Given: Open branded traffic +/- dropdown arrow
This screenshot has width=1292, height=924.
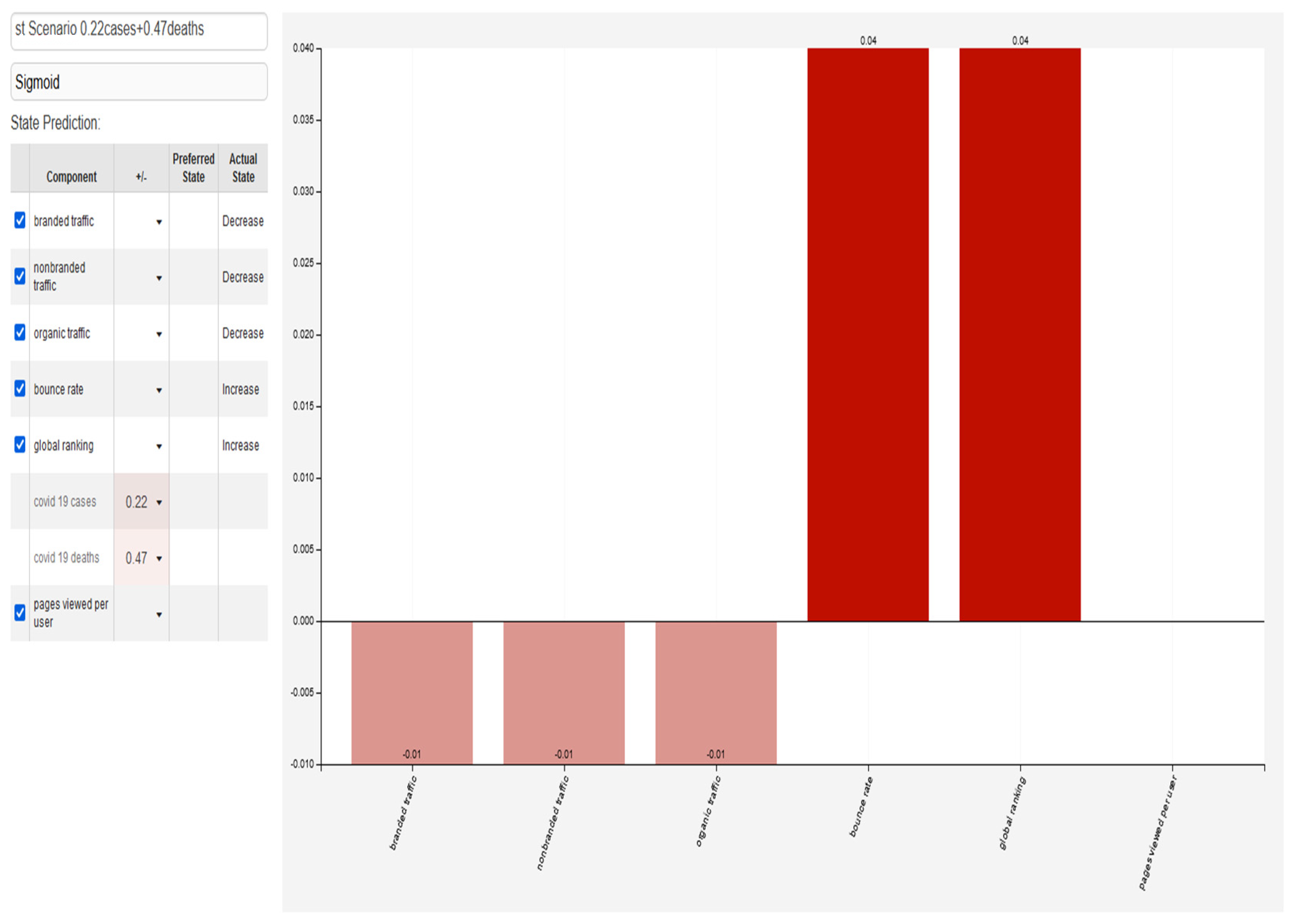Looking at the screenshot, I should coord(159,222).
